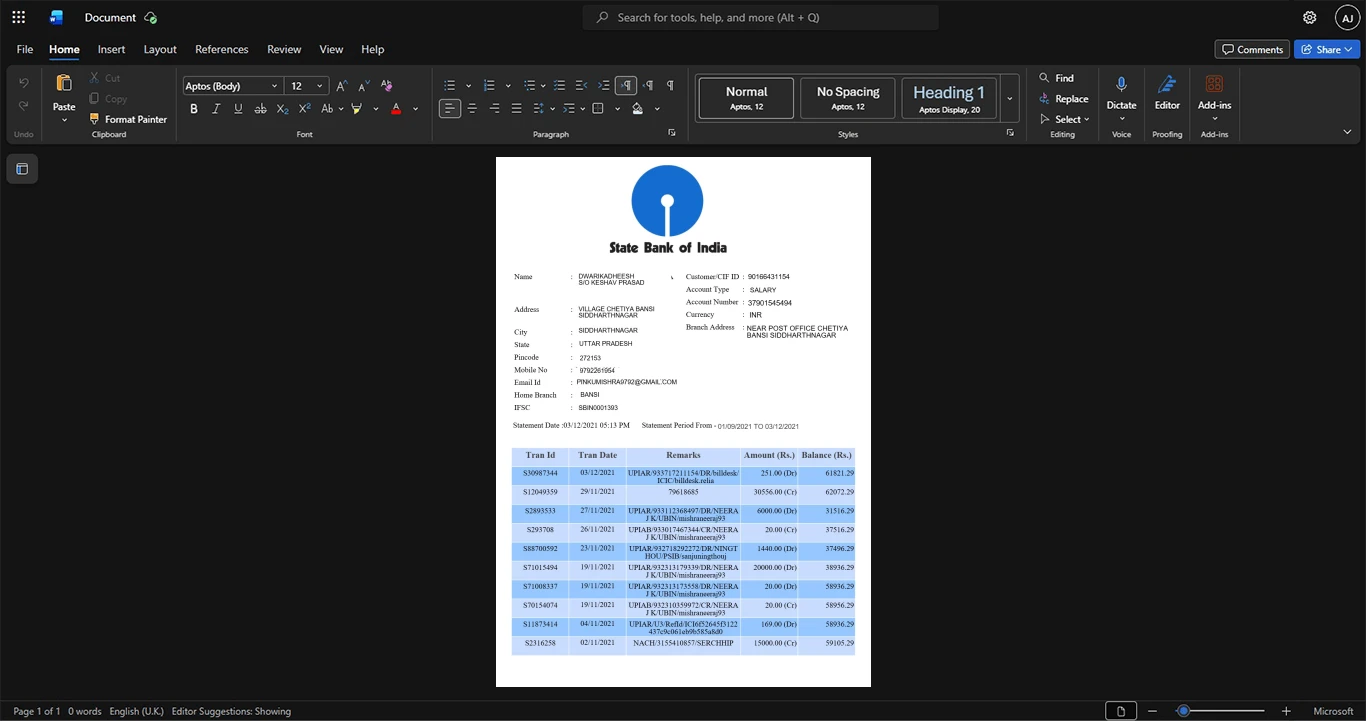1366x721 pixels.
Task: Apply the Normal style
Action: [747, 98]
